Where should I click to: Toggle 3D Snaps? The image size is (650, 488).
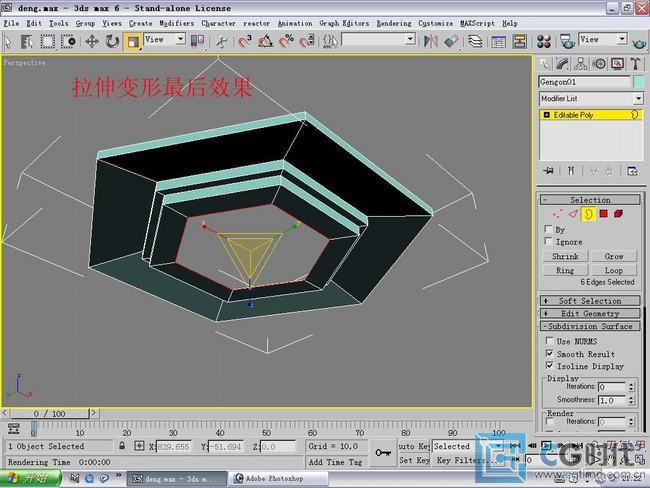pos(245,41)
